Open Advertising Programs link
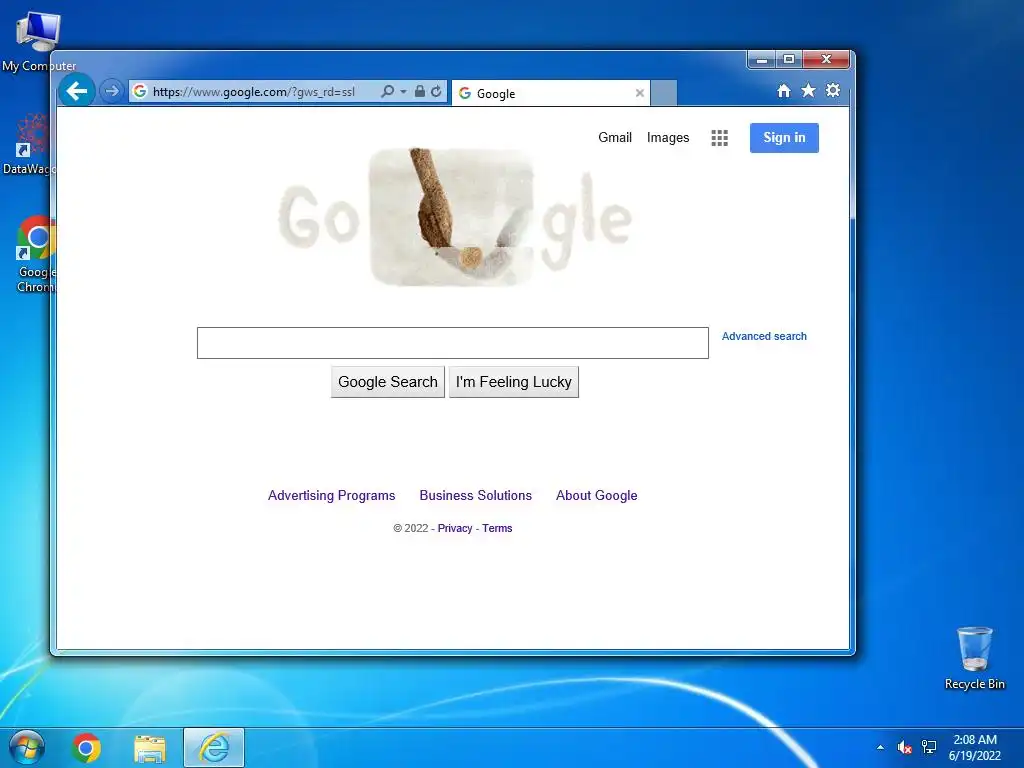The image size is (1024, 768). click(x=332, y=496)
